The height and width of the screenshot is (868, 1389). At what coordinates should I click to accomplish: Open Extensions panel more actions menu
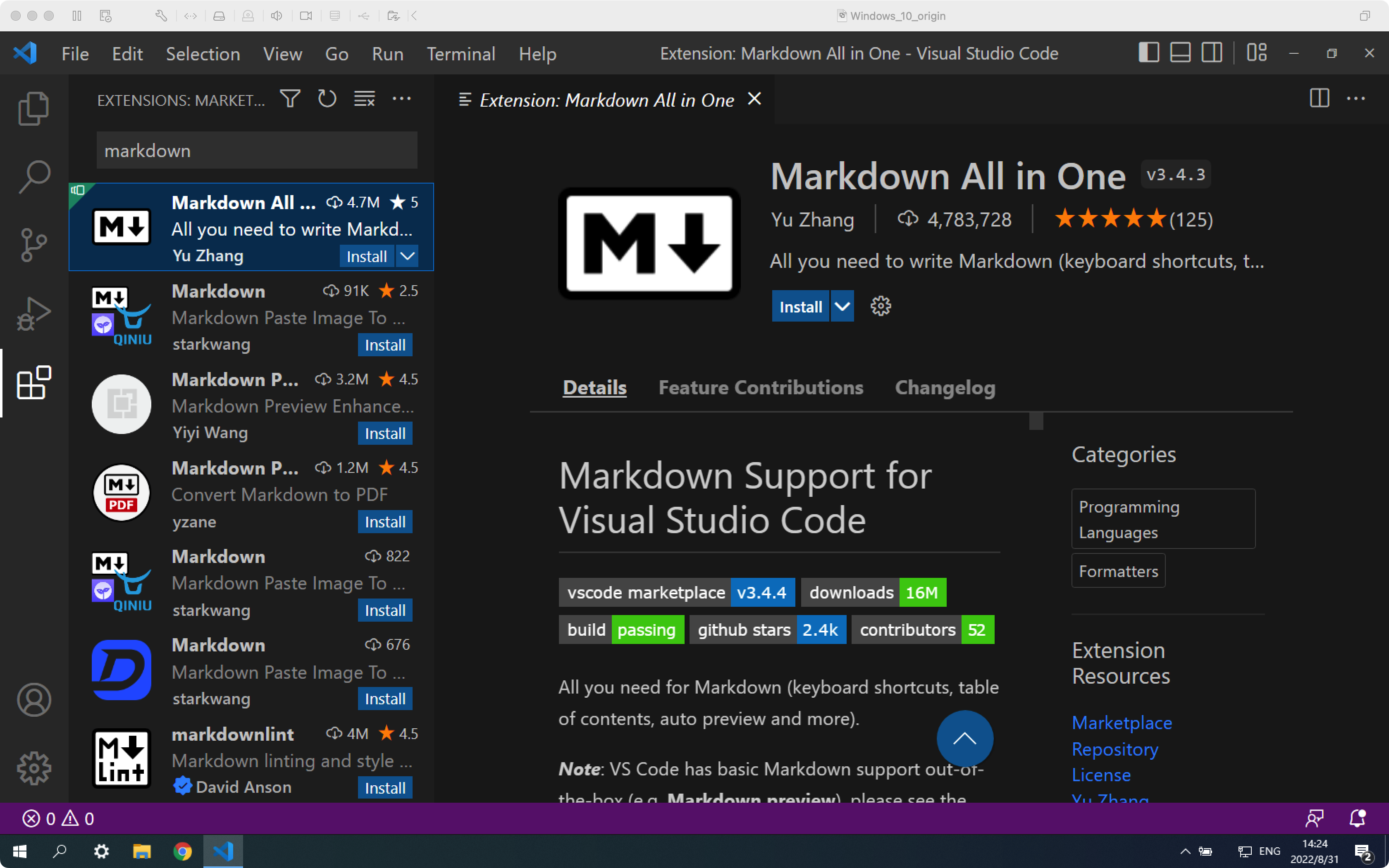pos(401,99)
